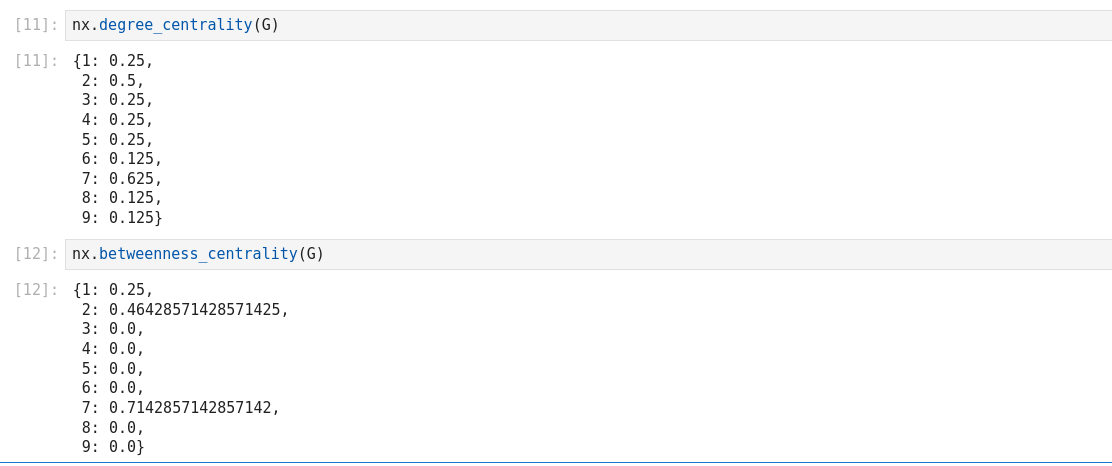1112x466 pixels.
Task: Click the final betweenness output line 9: 0.0}
Action: click(113, 447)
